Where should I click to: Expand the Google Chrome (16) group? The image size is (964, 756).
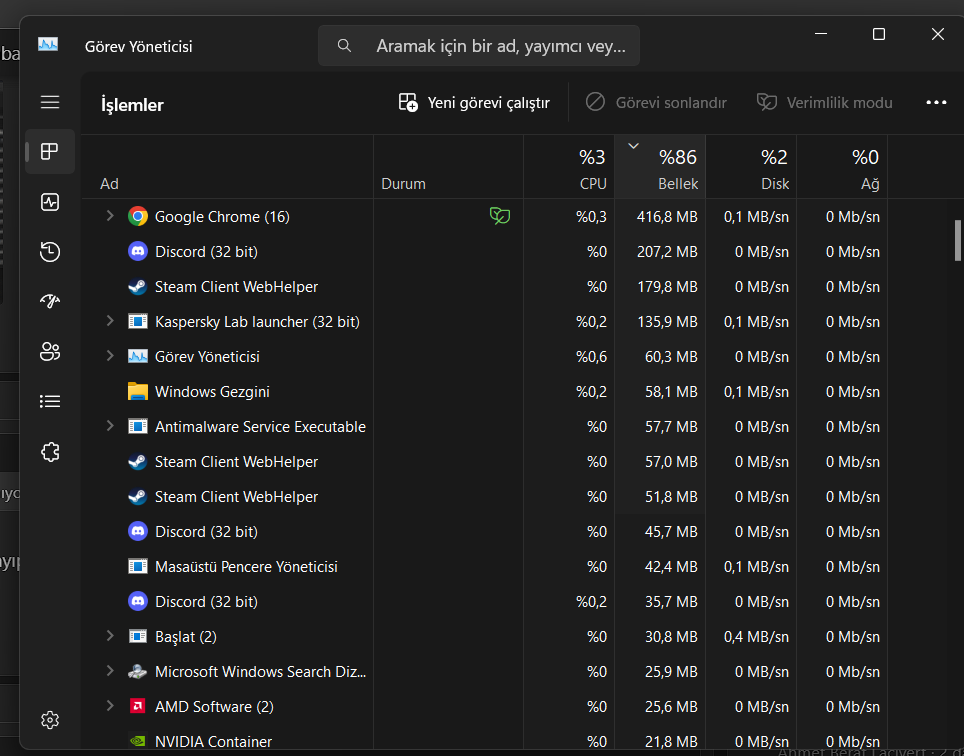[110, 216]
